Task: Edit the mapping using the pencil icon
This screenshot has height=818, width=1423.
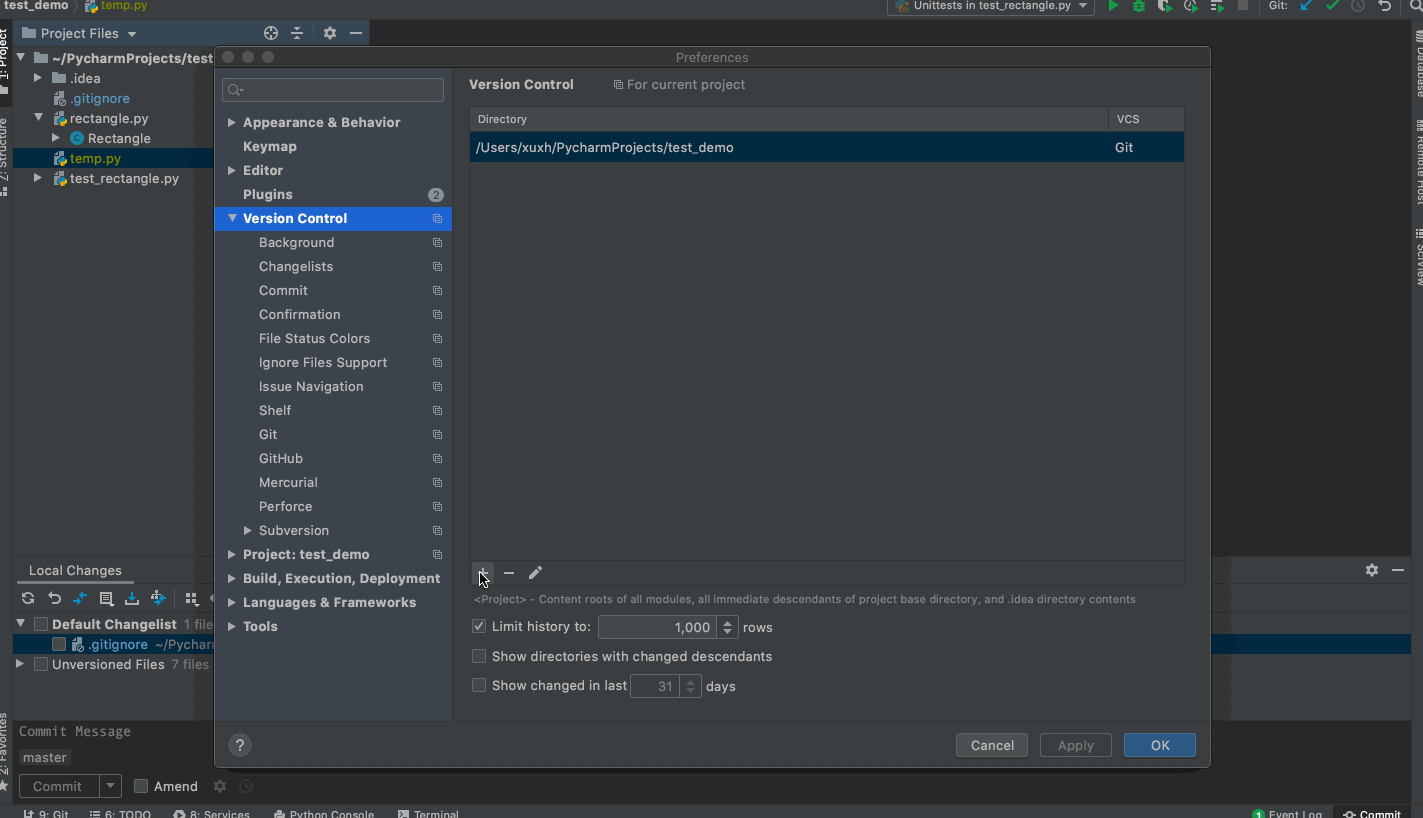Action: [x=535, y=573]
